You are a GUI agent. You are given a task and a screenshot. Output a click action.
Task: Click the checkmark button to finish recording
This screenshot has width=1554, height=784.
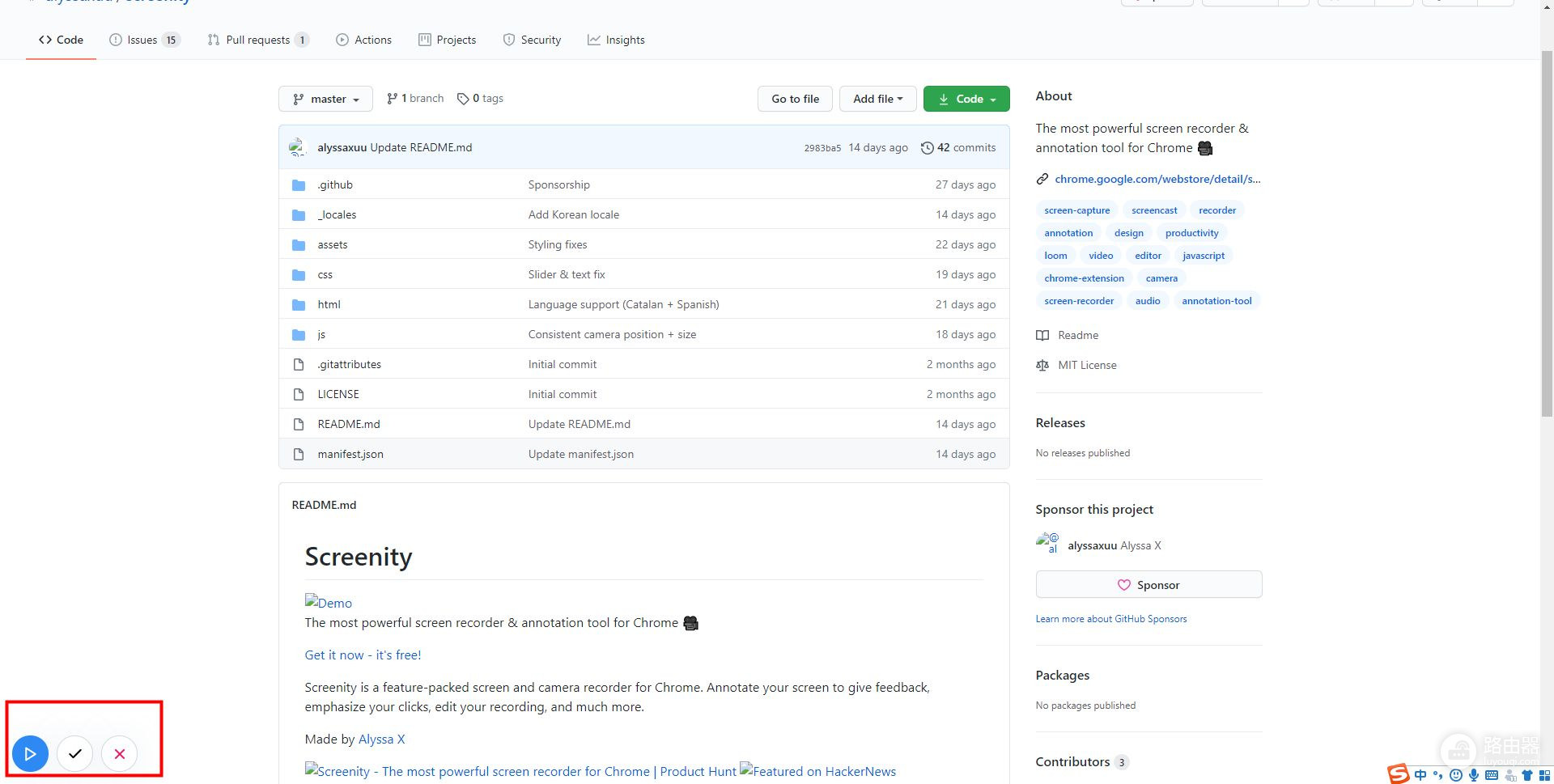coord(75,754)
